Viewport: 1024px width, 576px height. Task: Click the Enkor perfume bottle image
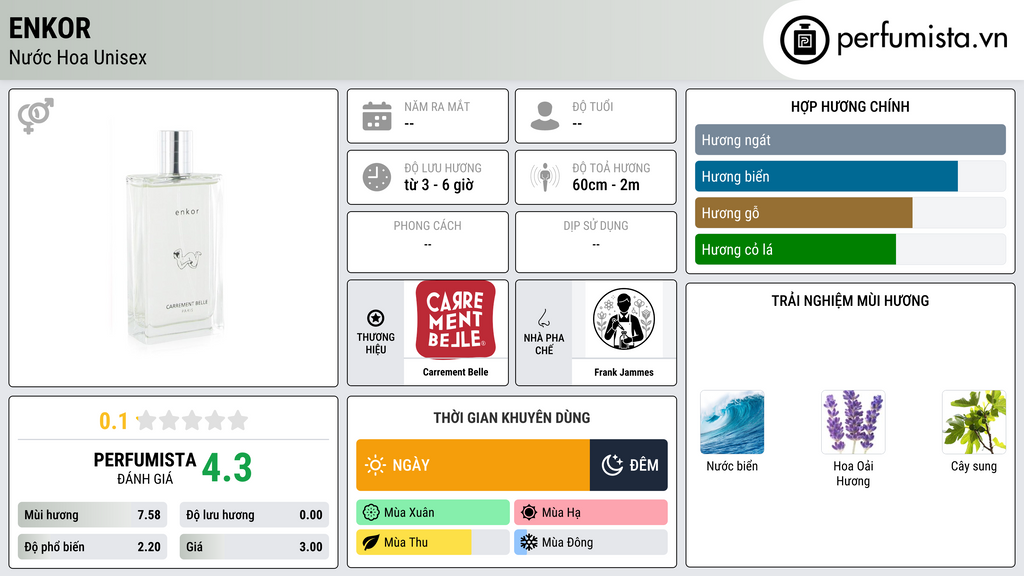pos(174,236)
